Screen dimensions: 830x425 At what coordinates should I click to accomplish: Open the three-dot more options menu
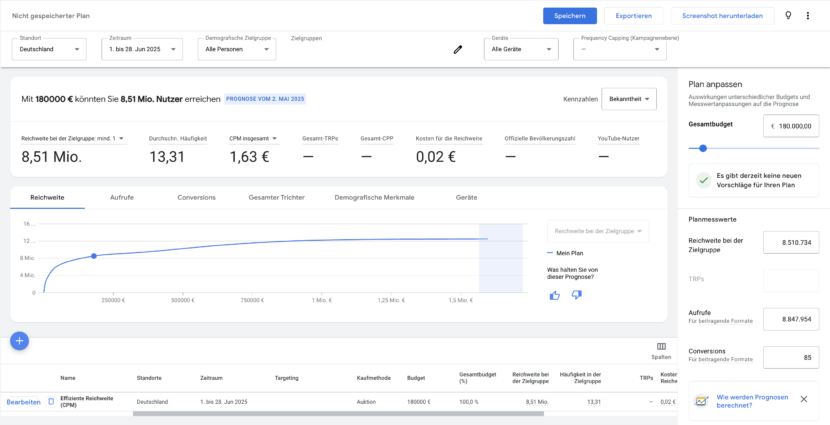pyautogui.click(x=808, y=16)
